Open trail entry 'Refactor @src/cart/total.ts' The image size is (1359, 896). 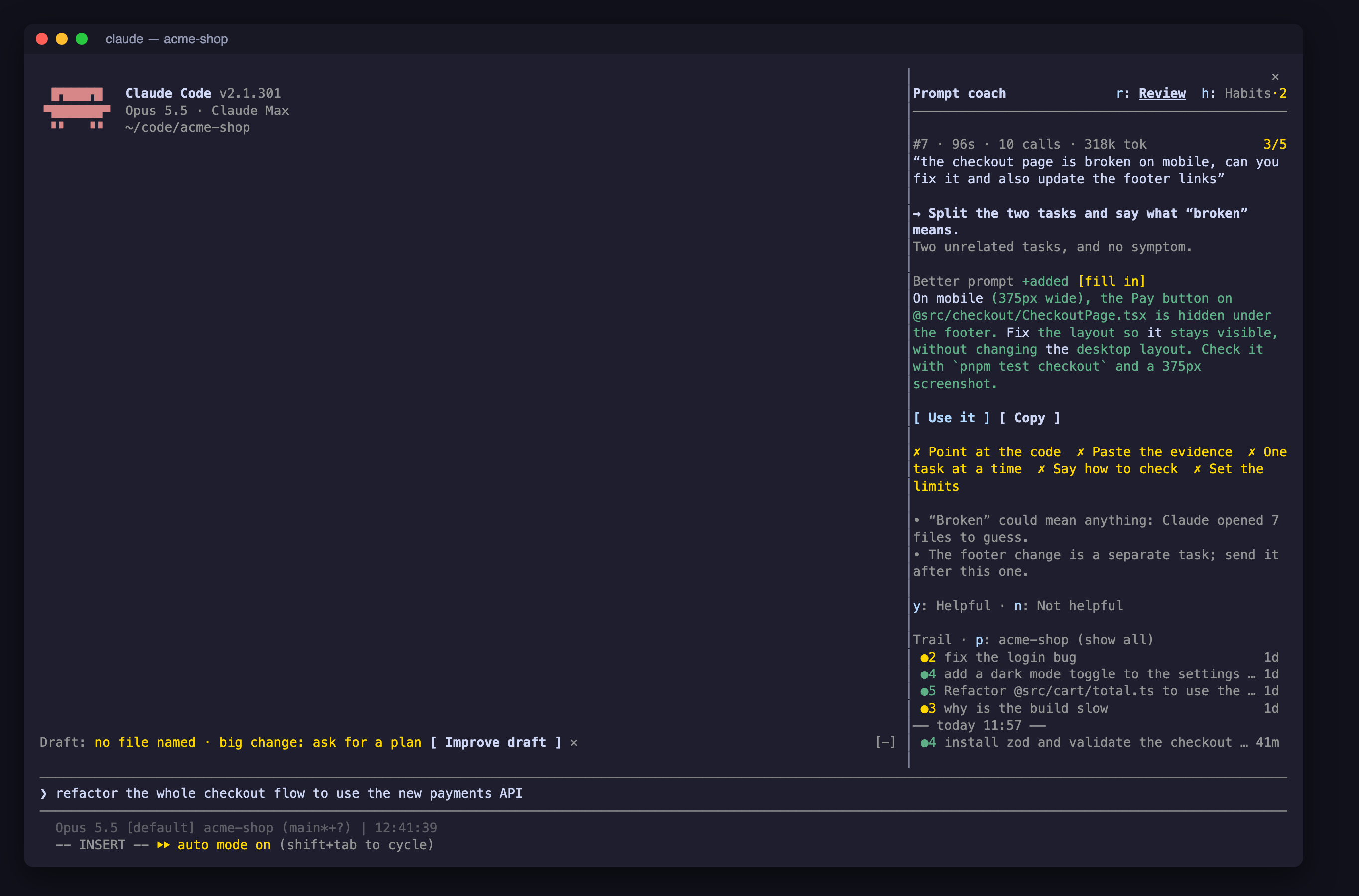(x=1099, y=691)
